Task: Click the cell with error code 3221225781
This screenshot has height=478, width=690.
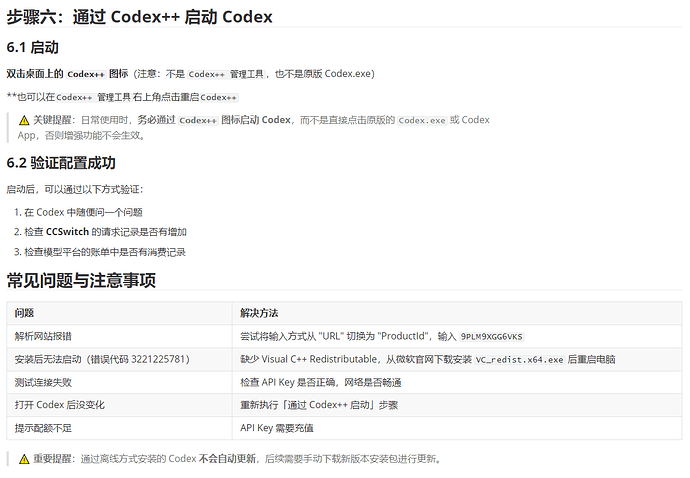Action: click(119, 360)
